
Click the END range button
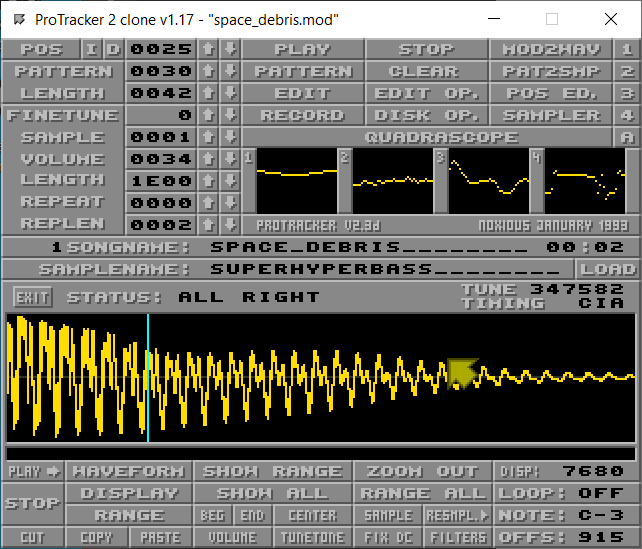click(x=252, y=515)
